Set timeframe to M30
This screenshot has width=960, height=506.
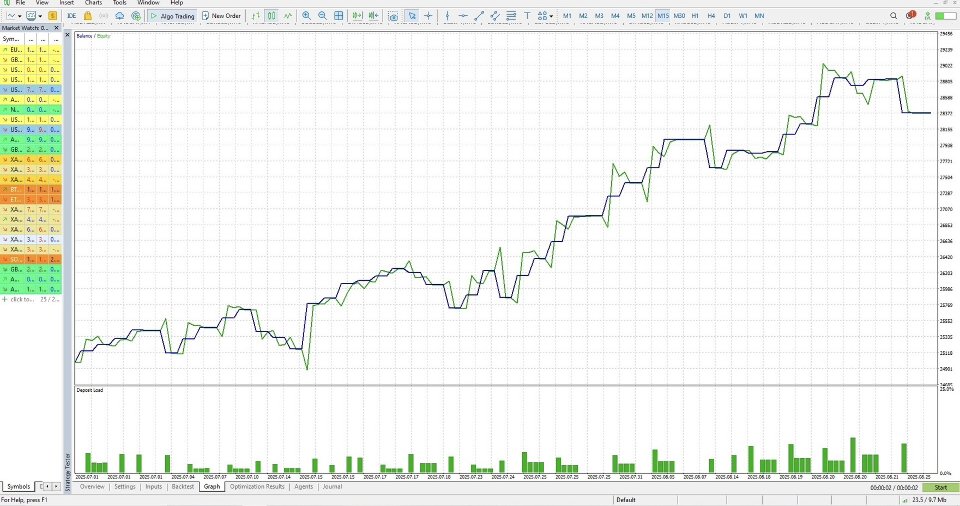tap(679, 16)
